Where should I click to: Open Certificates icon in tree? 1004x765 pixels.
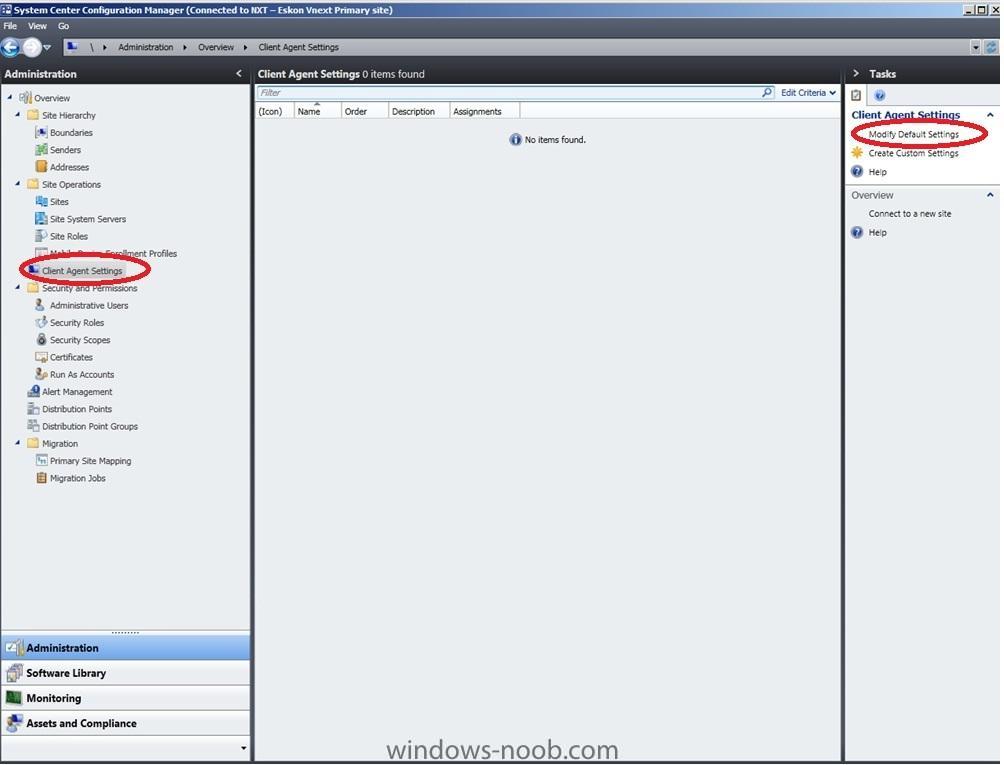(41, 357)
